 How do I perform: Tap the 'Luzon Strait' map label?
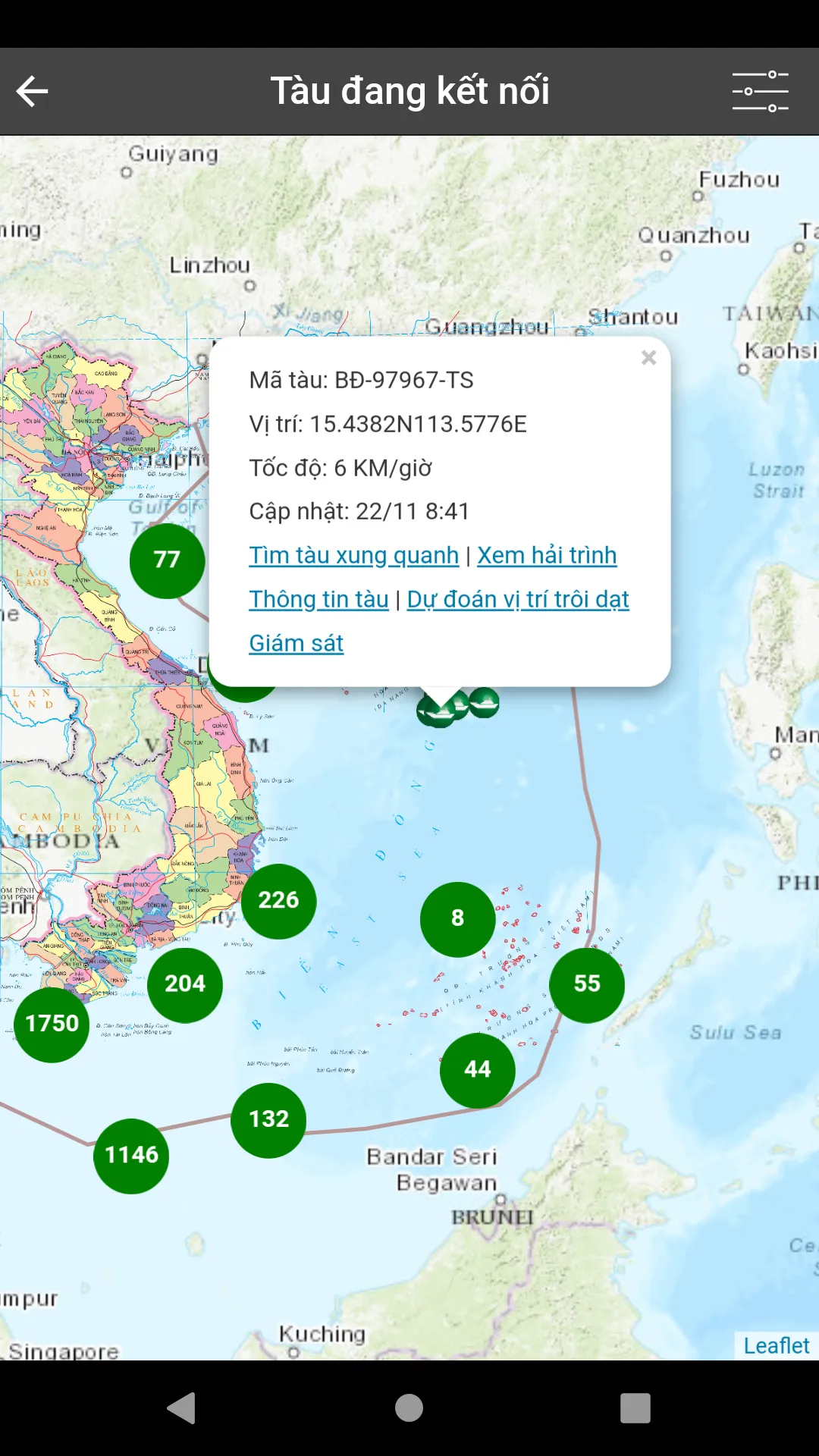[777, 480]
